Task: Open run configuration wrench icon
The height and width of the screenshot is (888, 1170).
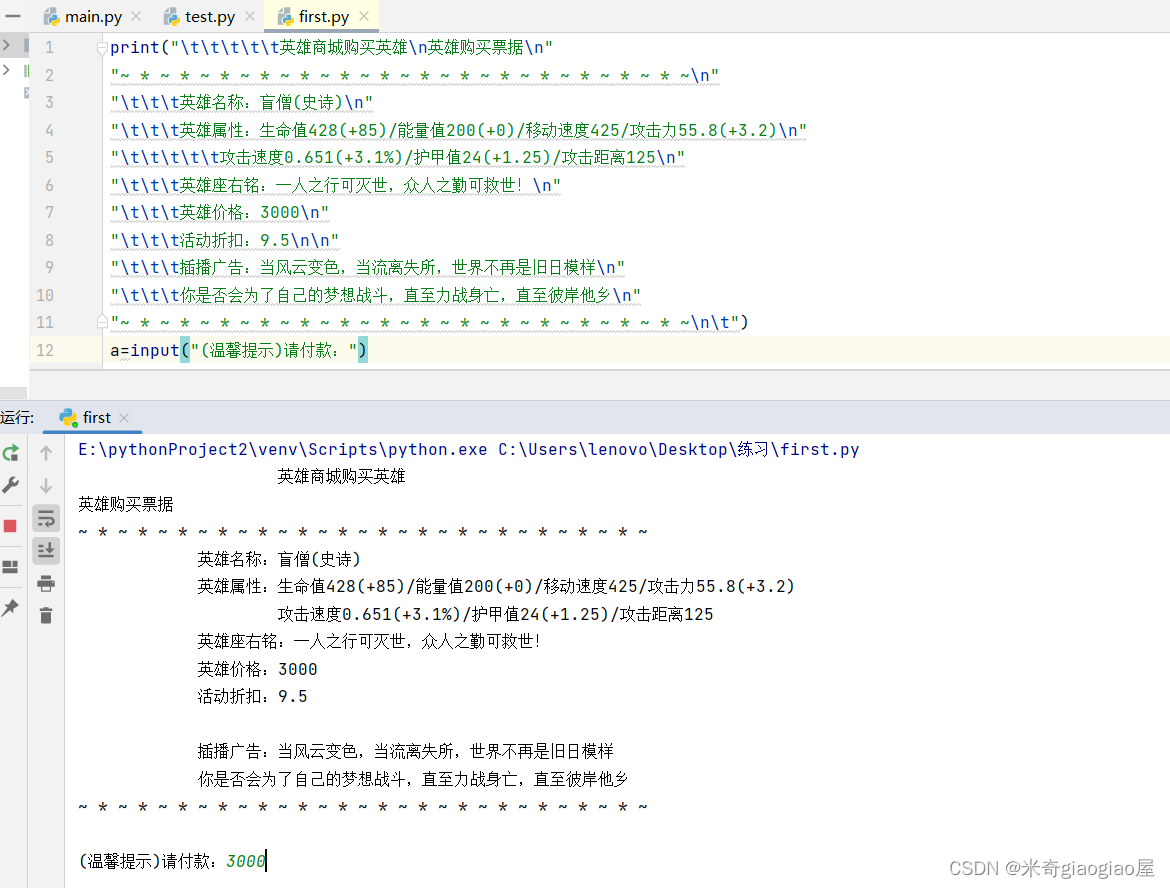Action: tap(10, 485)
